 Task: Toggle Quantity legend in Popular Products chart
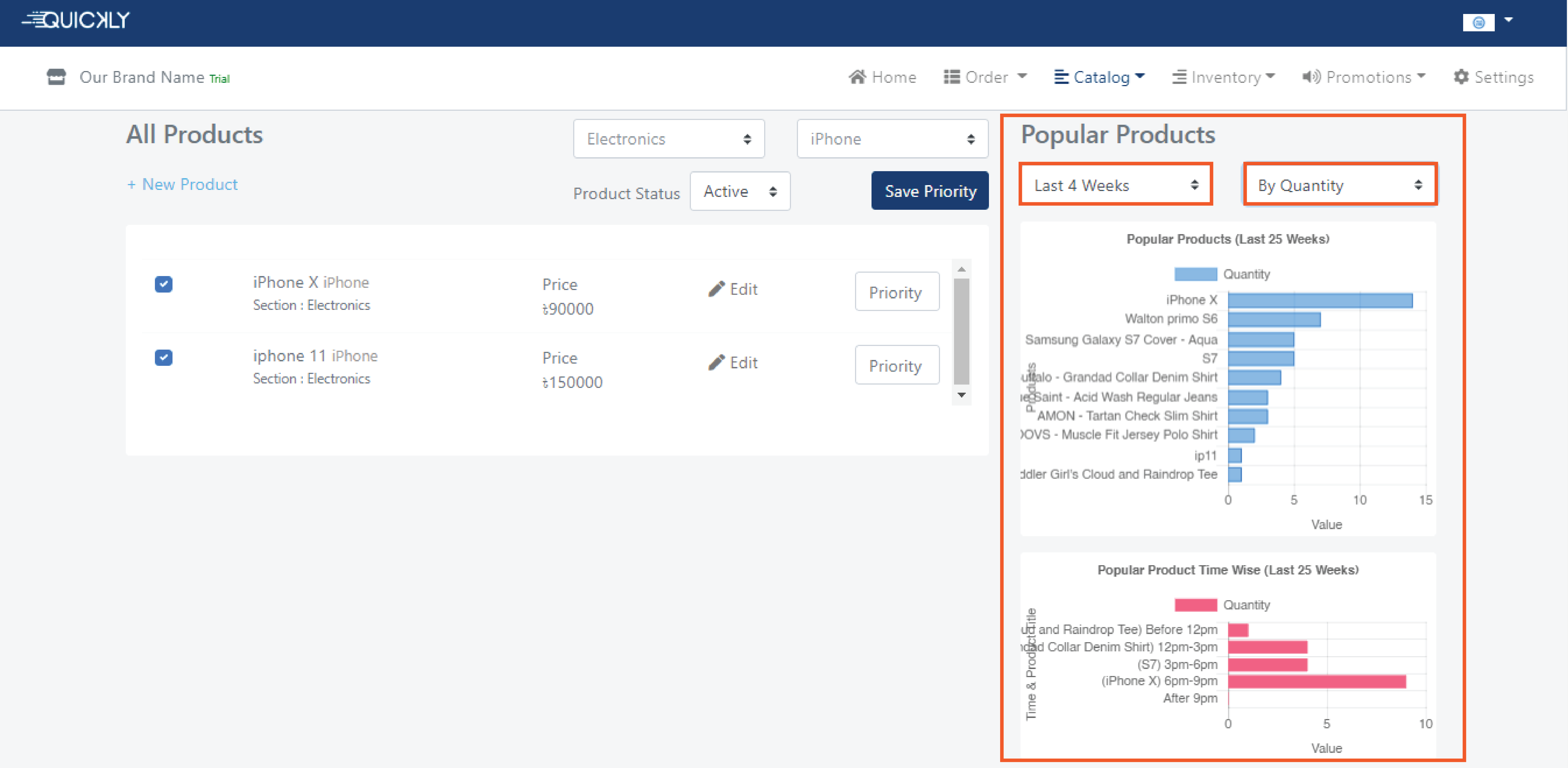[1196, 275]
